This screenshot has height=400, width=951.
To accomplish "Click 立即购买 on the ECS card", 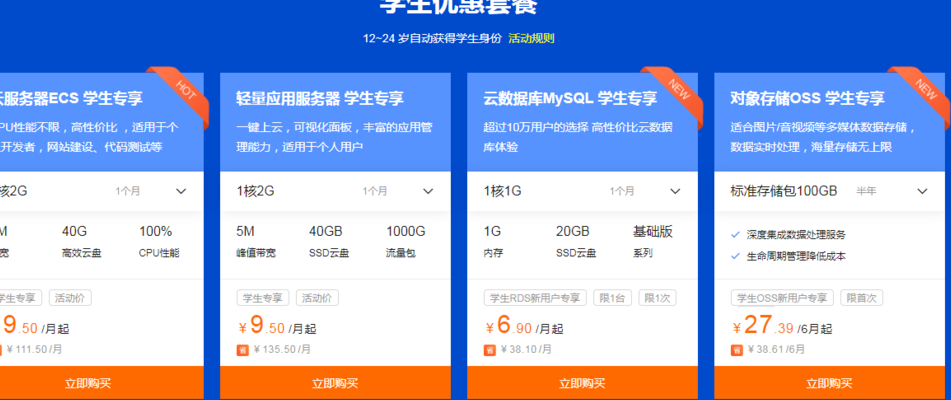I will click(101, 382).
